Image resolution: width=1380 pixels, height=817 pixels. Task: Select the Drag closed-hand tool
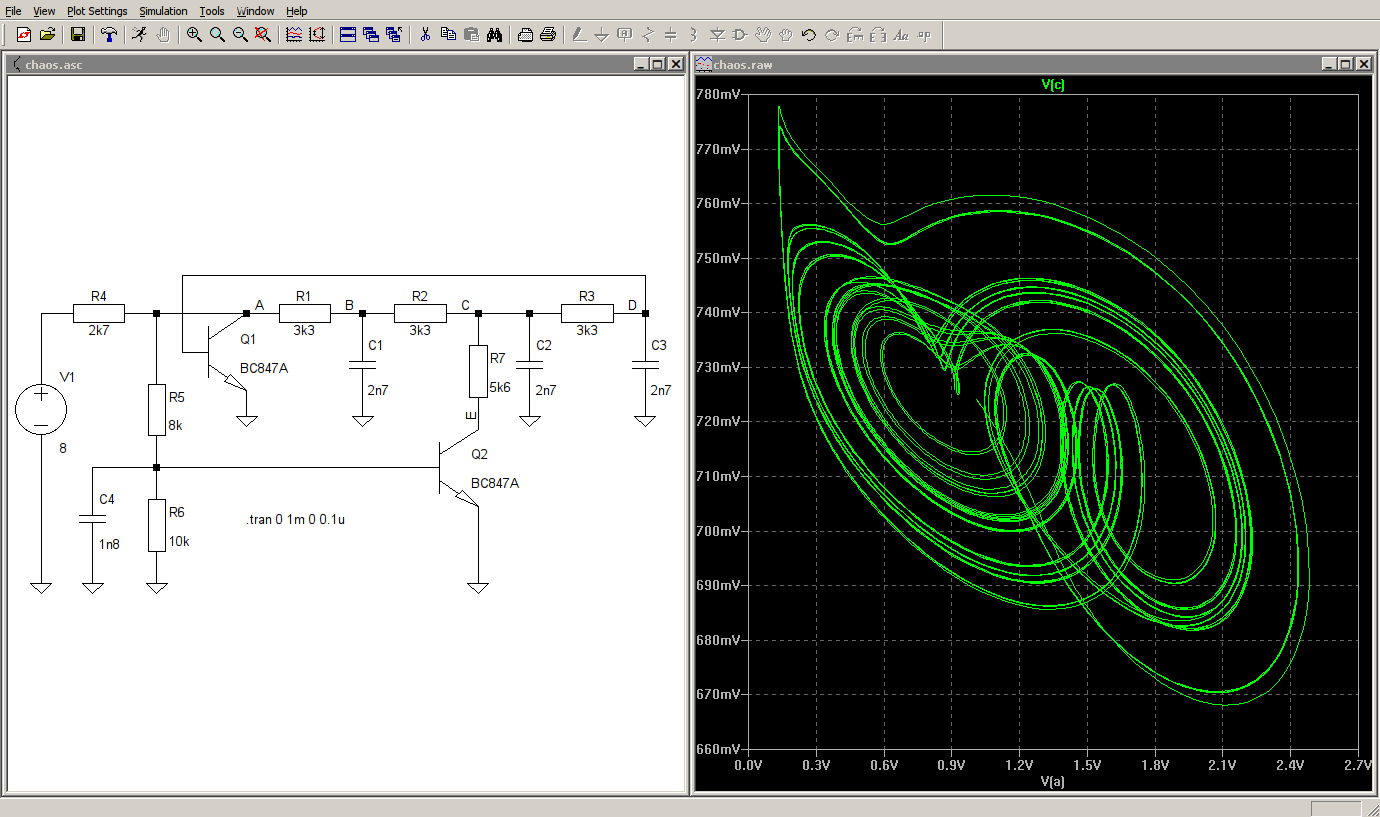[x=786, y=34]
